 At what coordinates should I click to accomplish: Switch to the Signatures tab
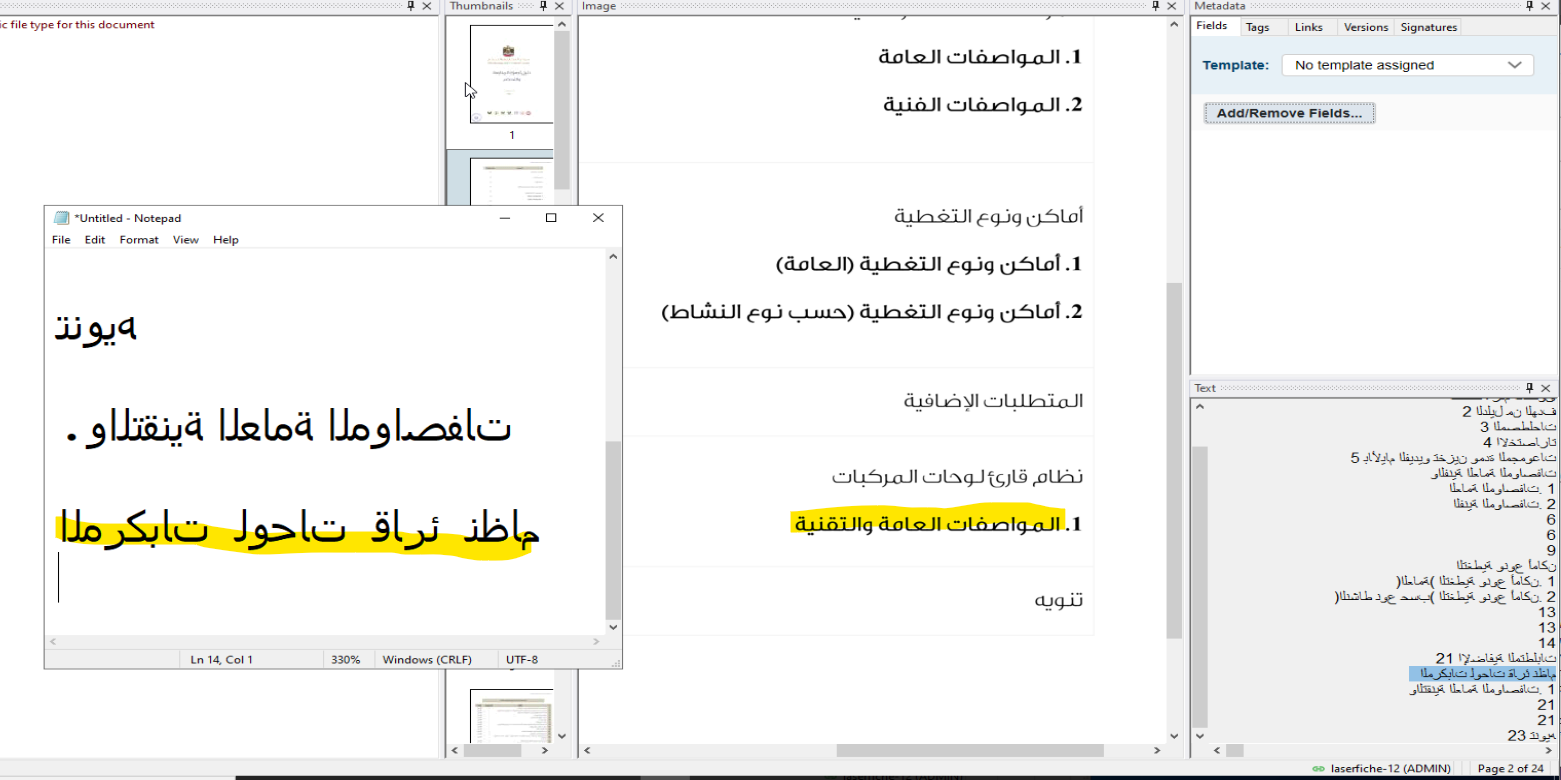(1428, 27)
